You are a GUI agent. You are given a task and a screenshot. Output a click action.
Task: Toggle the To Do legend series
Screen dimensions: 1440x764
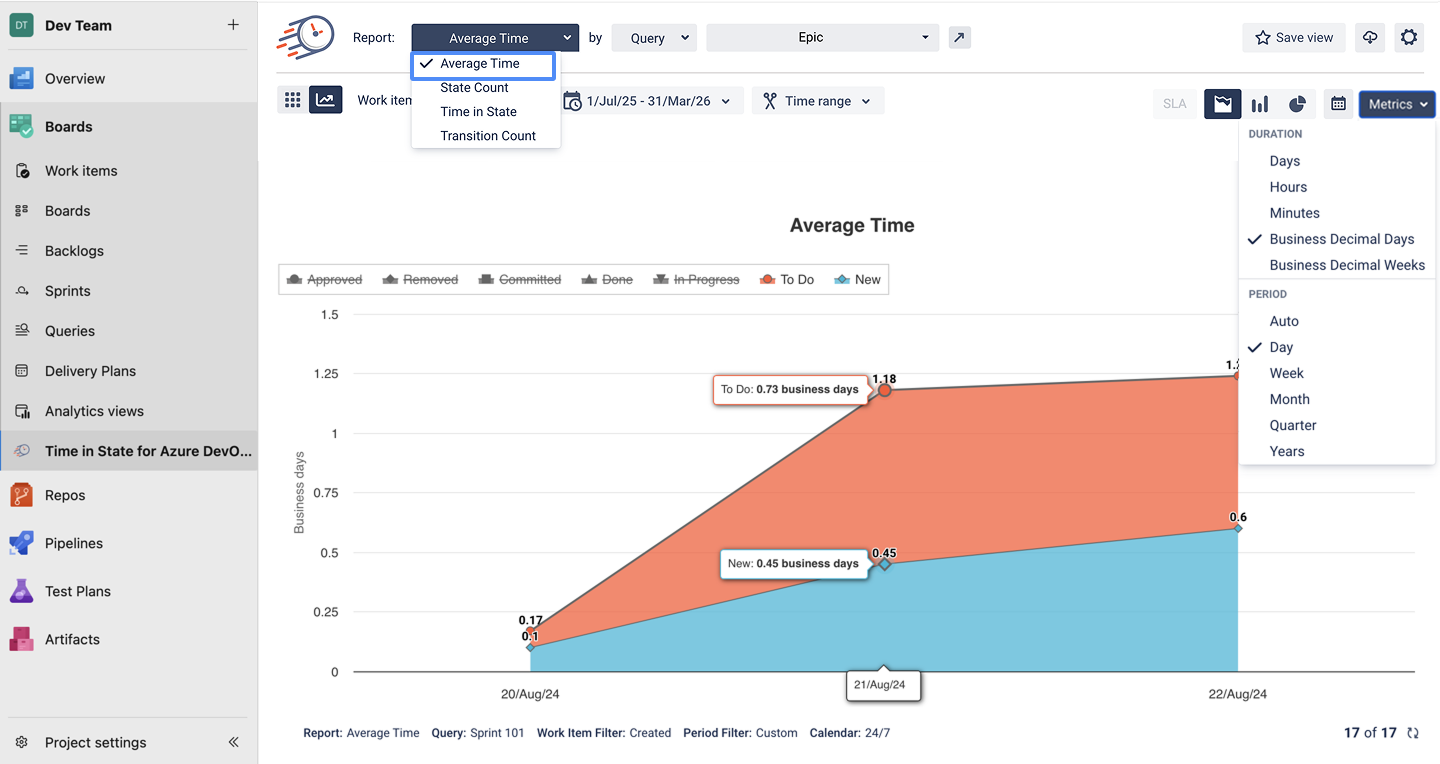coord(787,280)
